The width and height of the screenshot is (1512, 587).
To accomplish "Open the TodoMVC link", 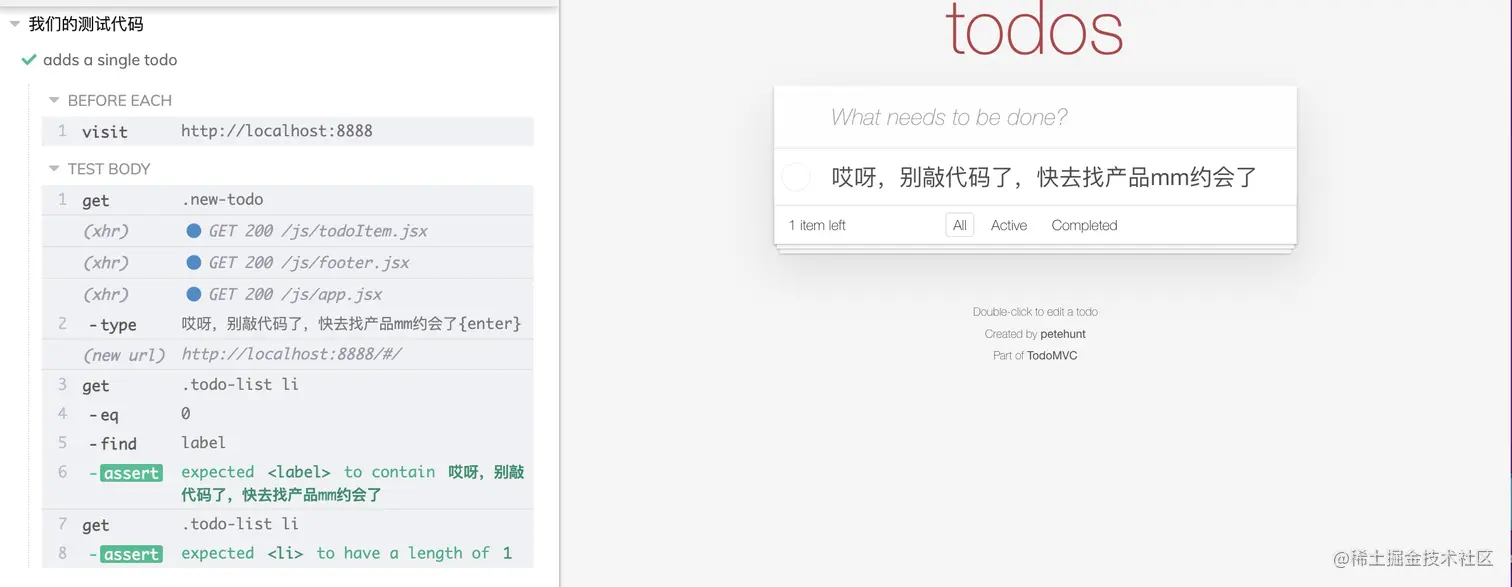I will pyautogui.click(x=1052, y=355).
